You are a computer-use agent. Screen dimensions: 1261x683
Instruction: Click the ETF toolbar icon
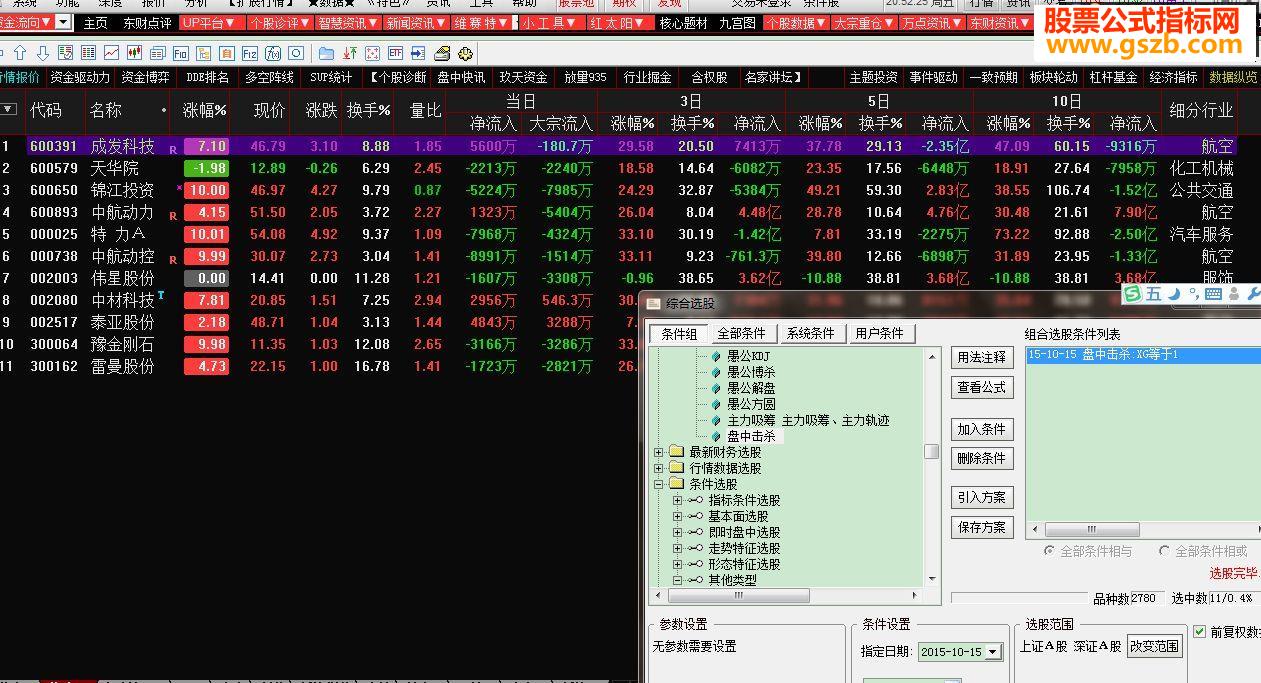[395, 53]
